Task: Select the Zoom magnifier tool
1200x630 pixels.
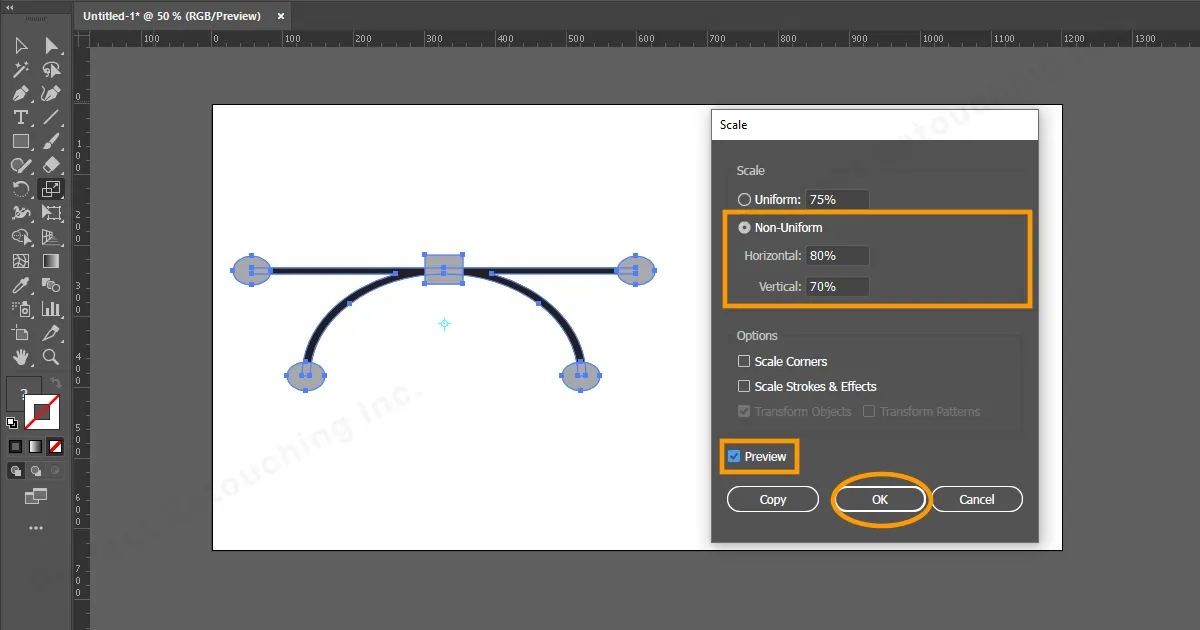Action: pyautogui.click(x=51, y=357)
